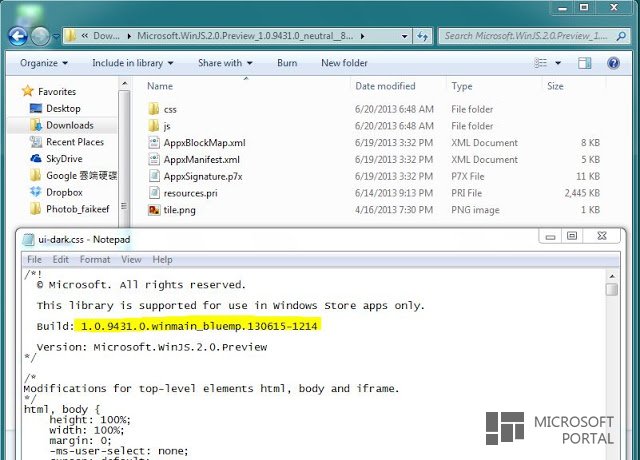Image resolution: width=640 pixels, height=460 pixels.
Task: Sort by Size column header
Action: [555, 86]
